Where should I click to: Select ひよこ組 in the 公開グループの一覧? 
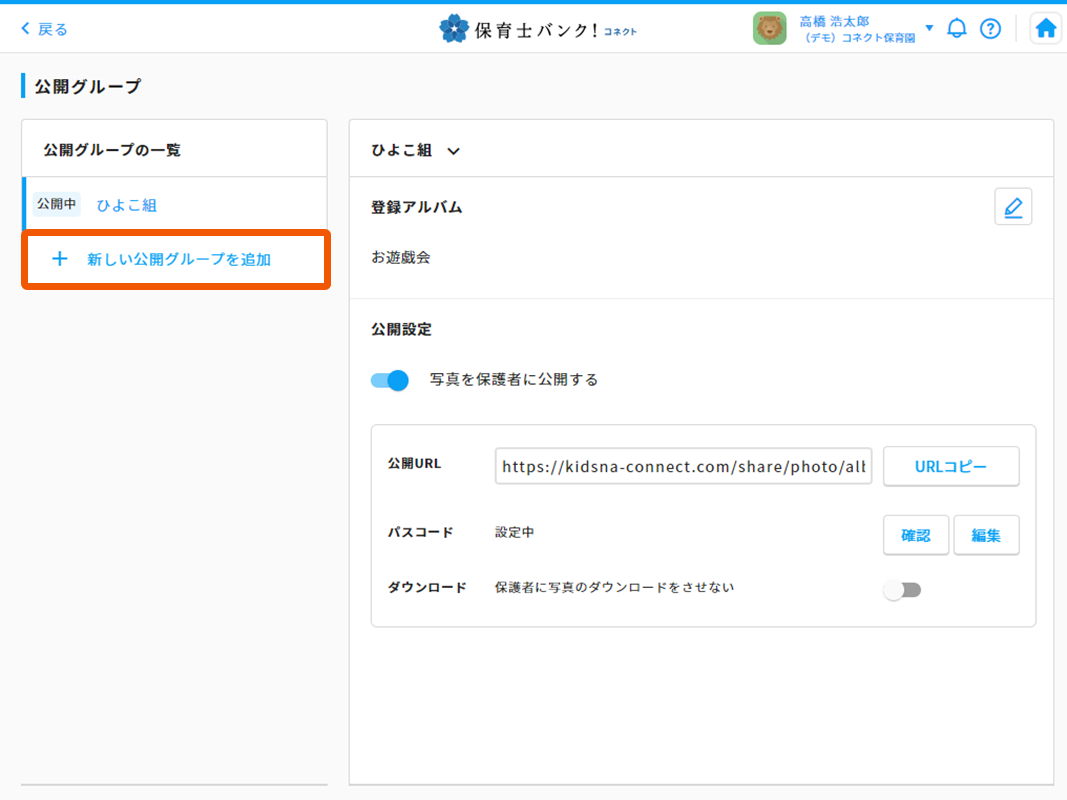[126, 204]
